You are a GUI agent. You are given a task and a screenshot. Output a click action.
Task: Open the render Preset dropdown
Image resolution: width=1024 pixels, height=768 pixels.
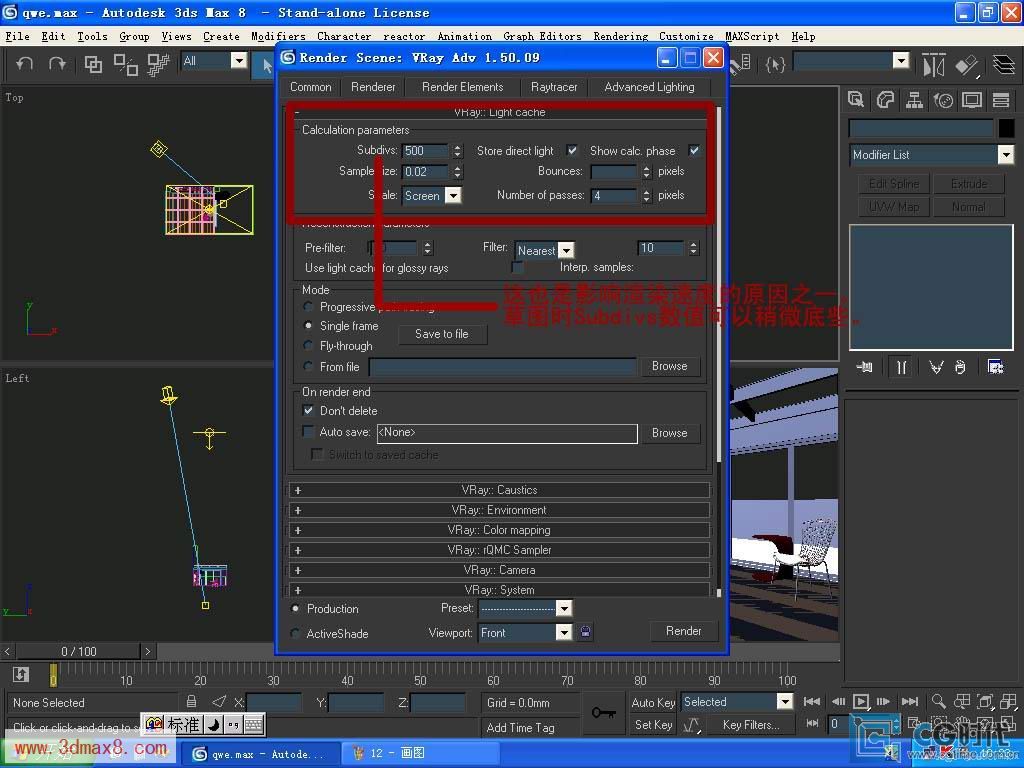tap(525, 609)
